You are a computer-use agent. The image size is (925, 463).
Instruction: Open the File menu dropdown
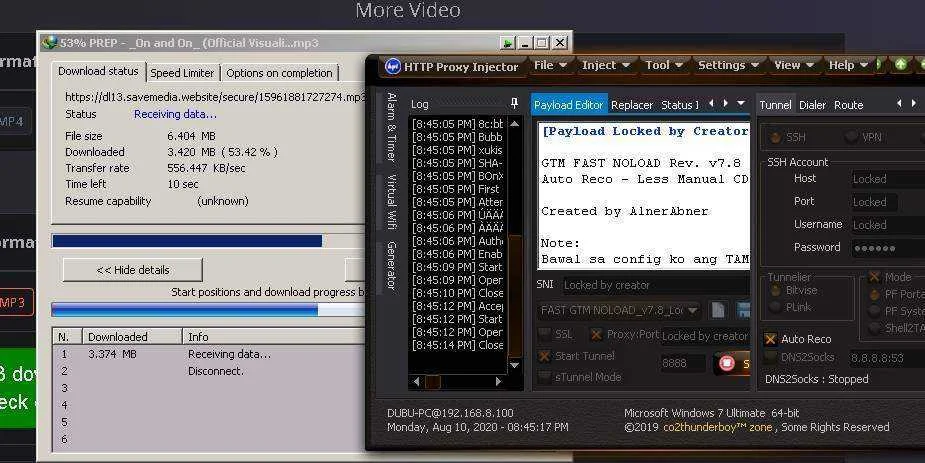coord(550,65)
